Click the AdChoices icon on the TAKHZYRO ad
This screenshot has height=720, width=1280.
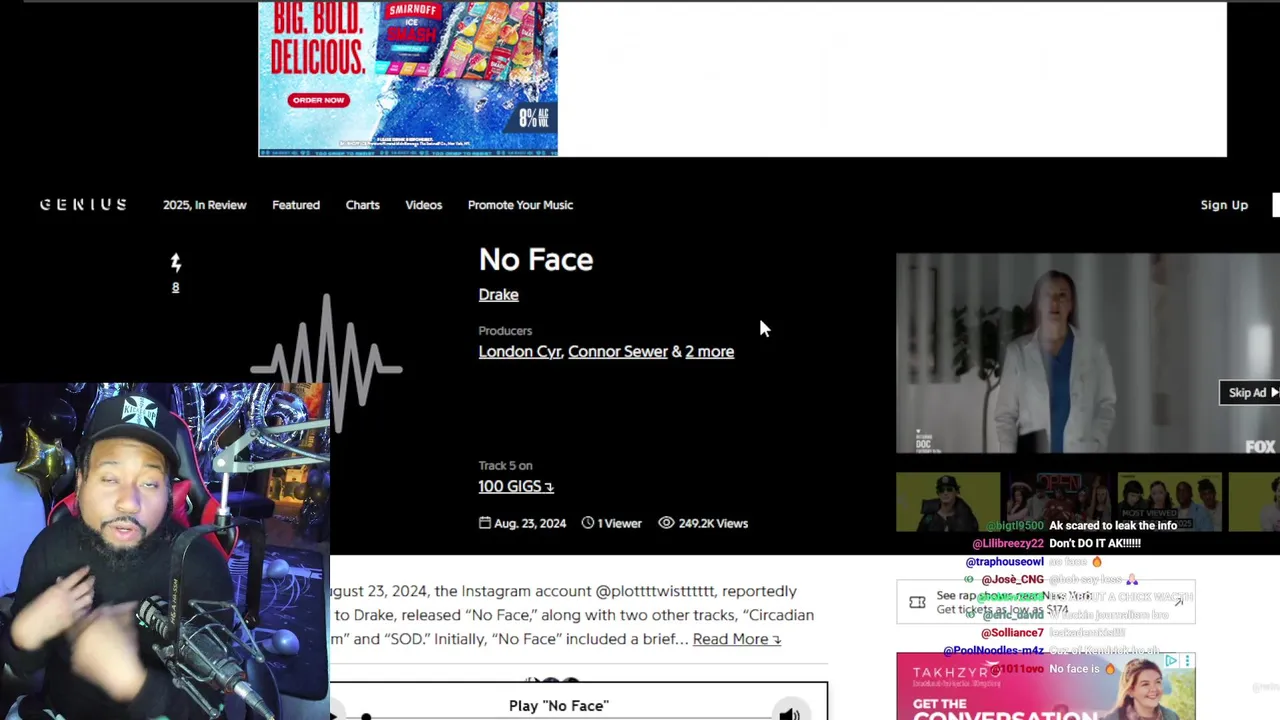point(1170,661)
